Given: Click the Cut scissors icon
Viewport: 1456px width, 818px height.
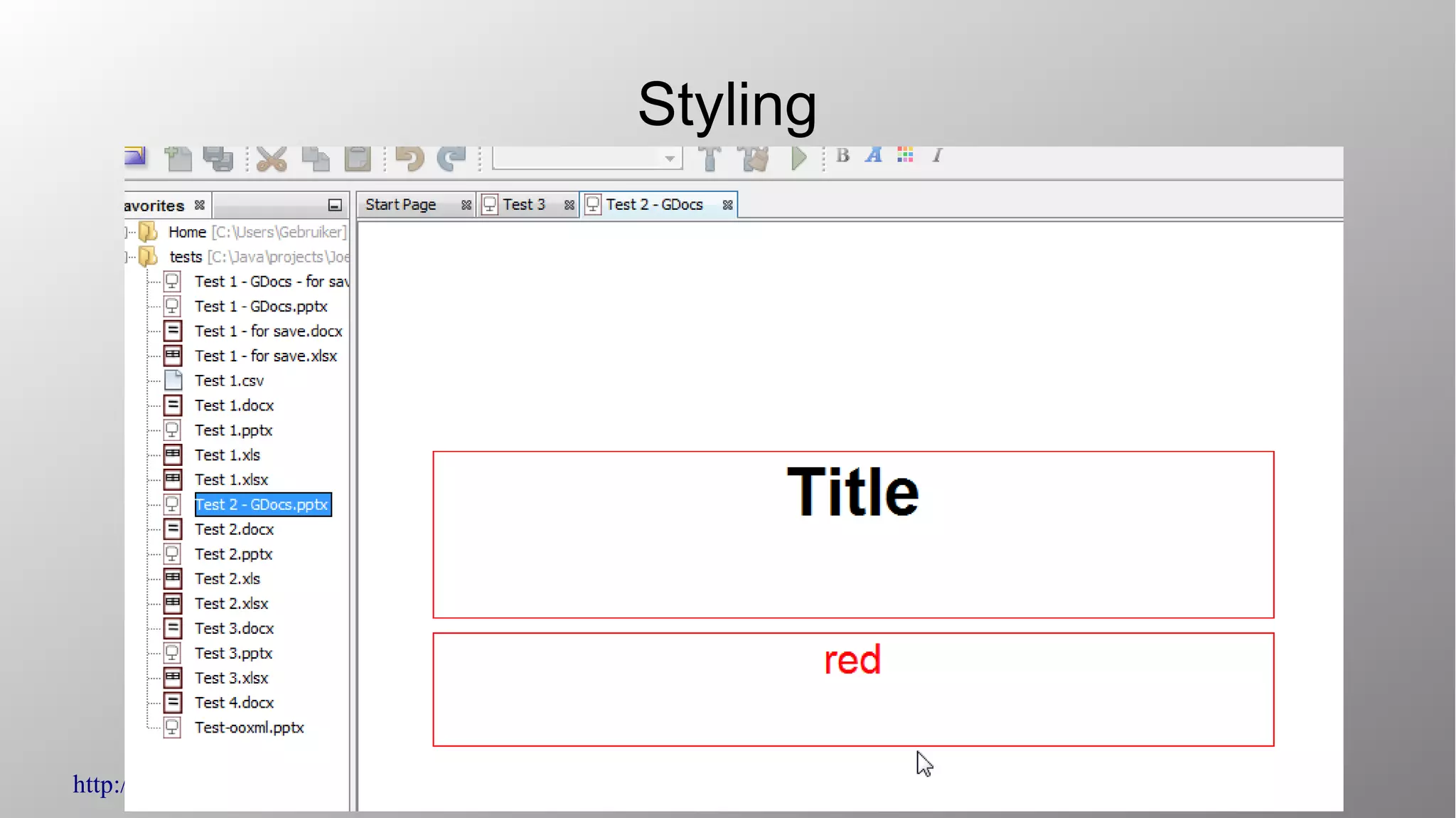Looking at the screenshot, I should (272, 159).
